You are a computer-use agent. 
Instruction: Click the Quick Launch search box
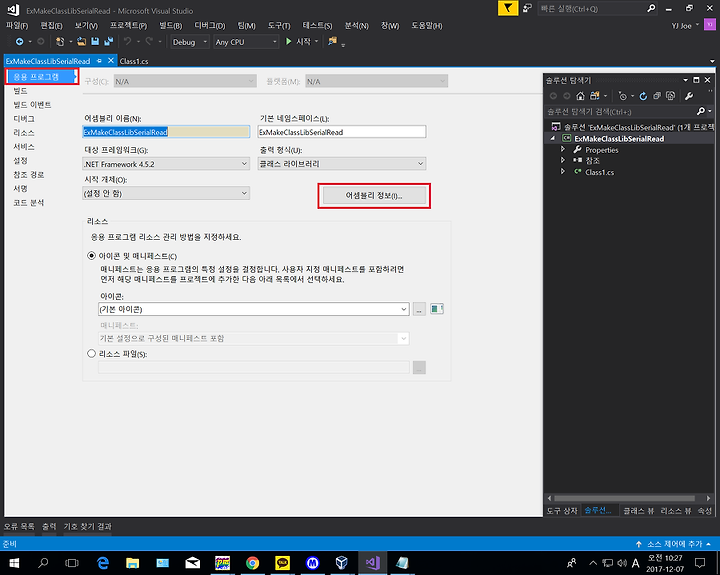[x=597, y=8]
